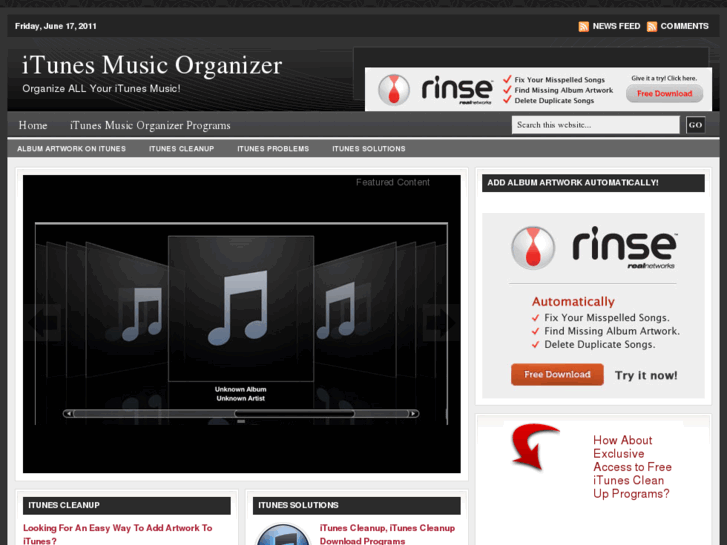Viewport: 727px width, 545px height.
Task: Open the Exclusive Access to Free iTunes link
Action: [632, 467]
